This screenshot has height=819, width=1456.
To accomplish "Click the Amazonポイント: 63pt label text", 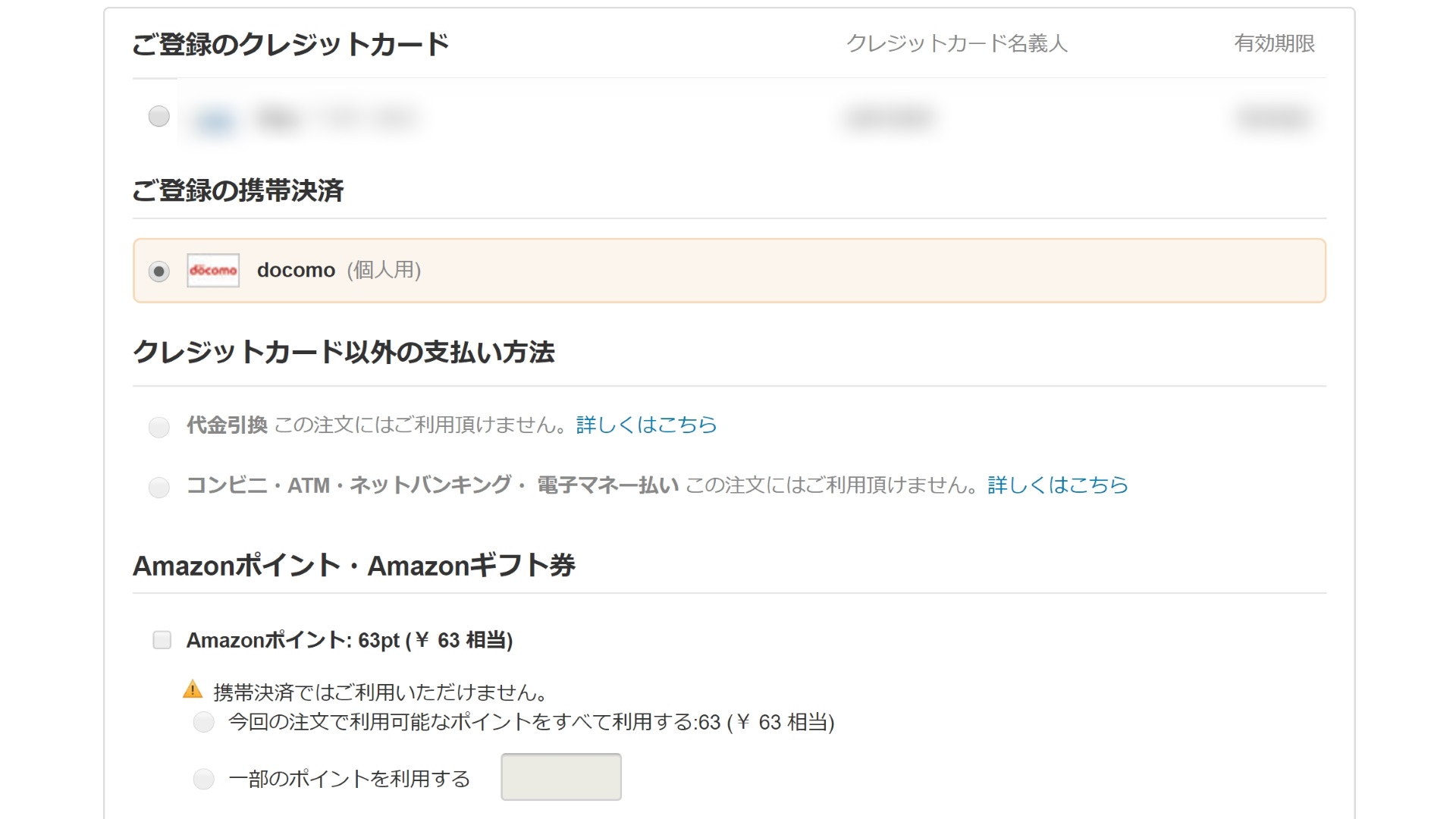I will (x=350, y=641).
